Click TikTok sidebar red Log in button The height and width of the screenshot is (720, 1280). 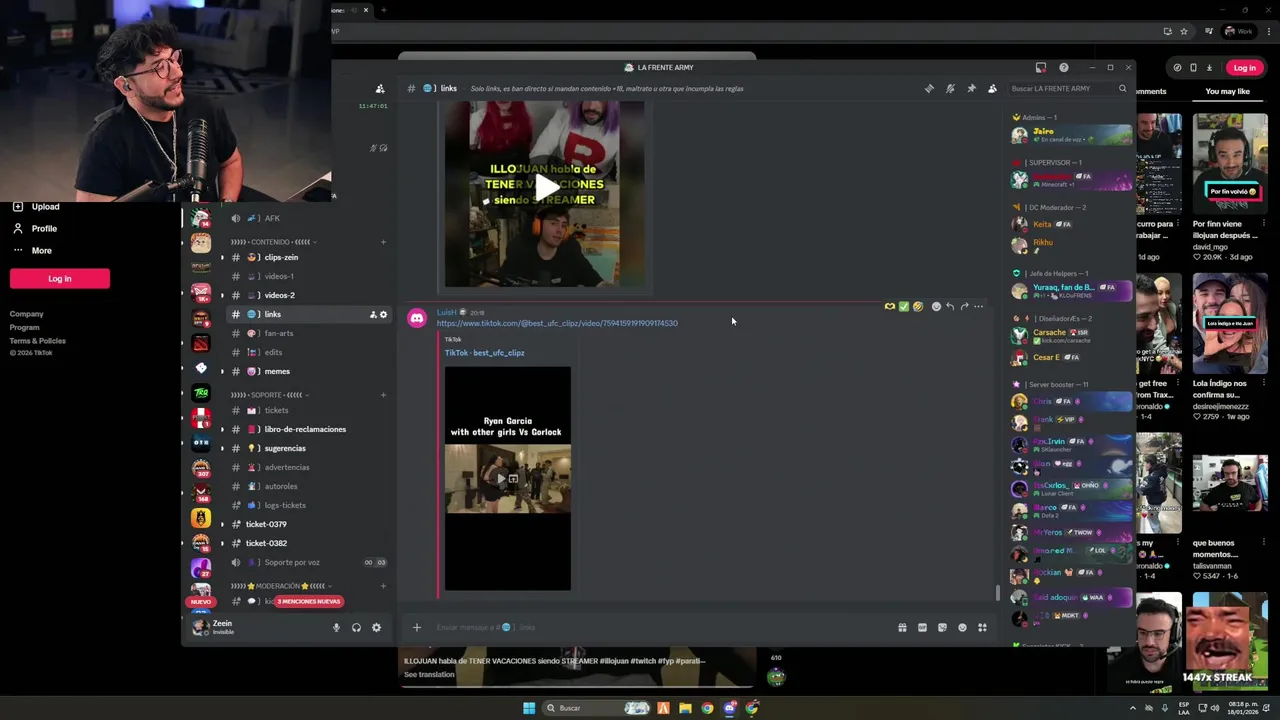[60, 279]
